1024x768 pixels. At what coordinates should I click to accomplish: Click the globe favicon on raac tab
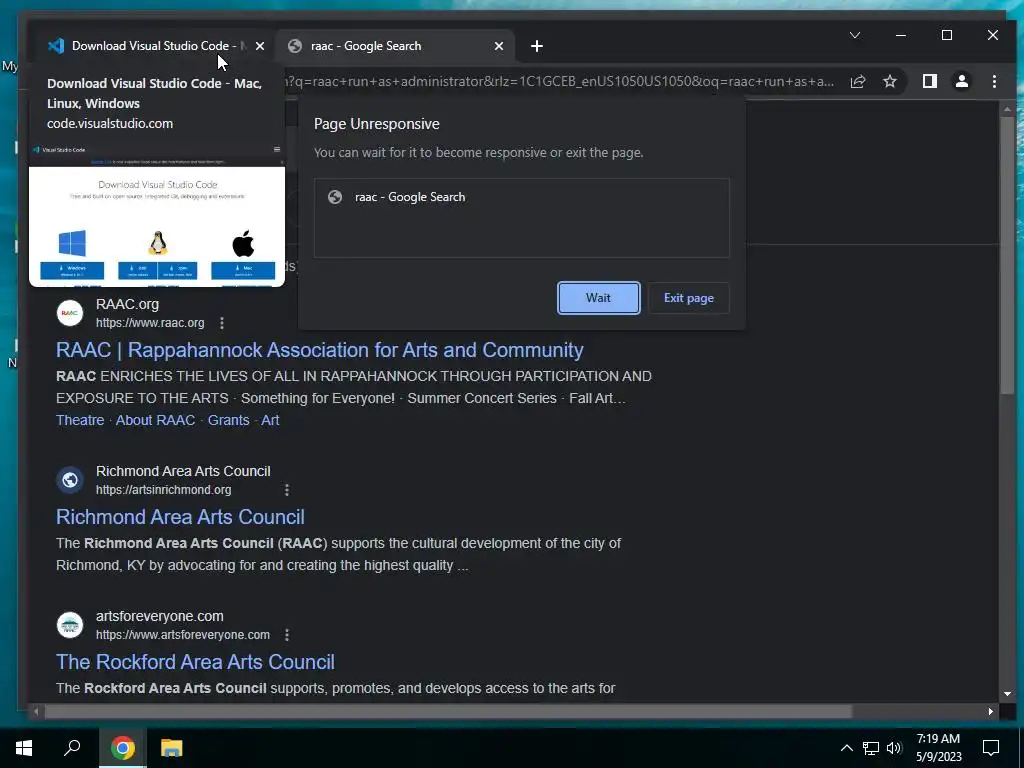(x=295, y=46)
